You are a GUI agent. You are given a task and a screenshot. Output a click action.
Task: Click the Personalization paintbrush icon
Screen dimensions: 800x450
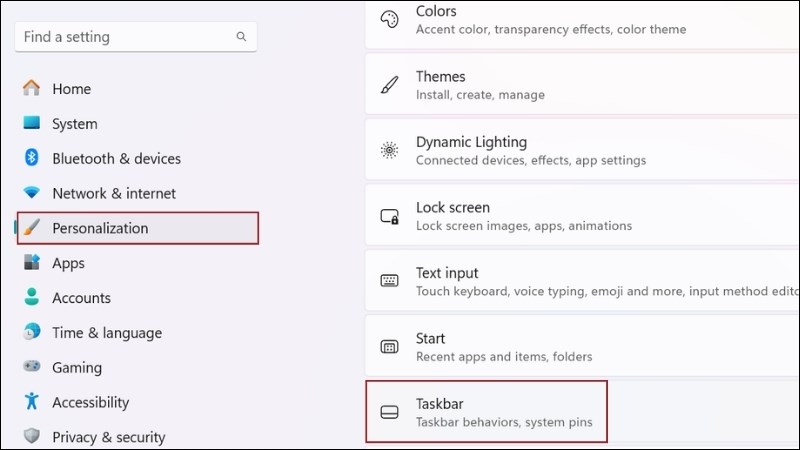pyautogui.click(x=32, y=228)
